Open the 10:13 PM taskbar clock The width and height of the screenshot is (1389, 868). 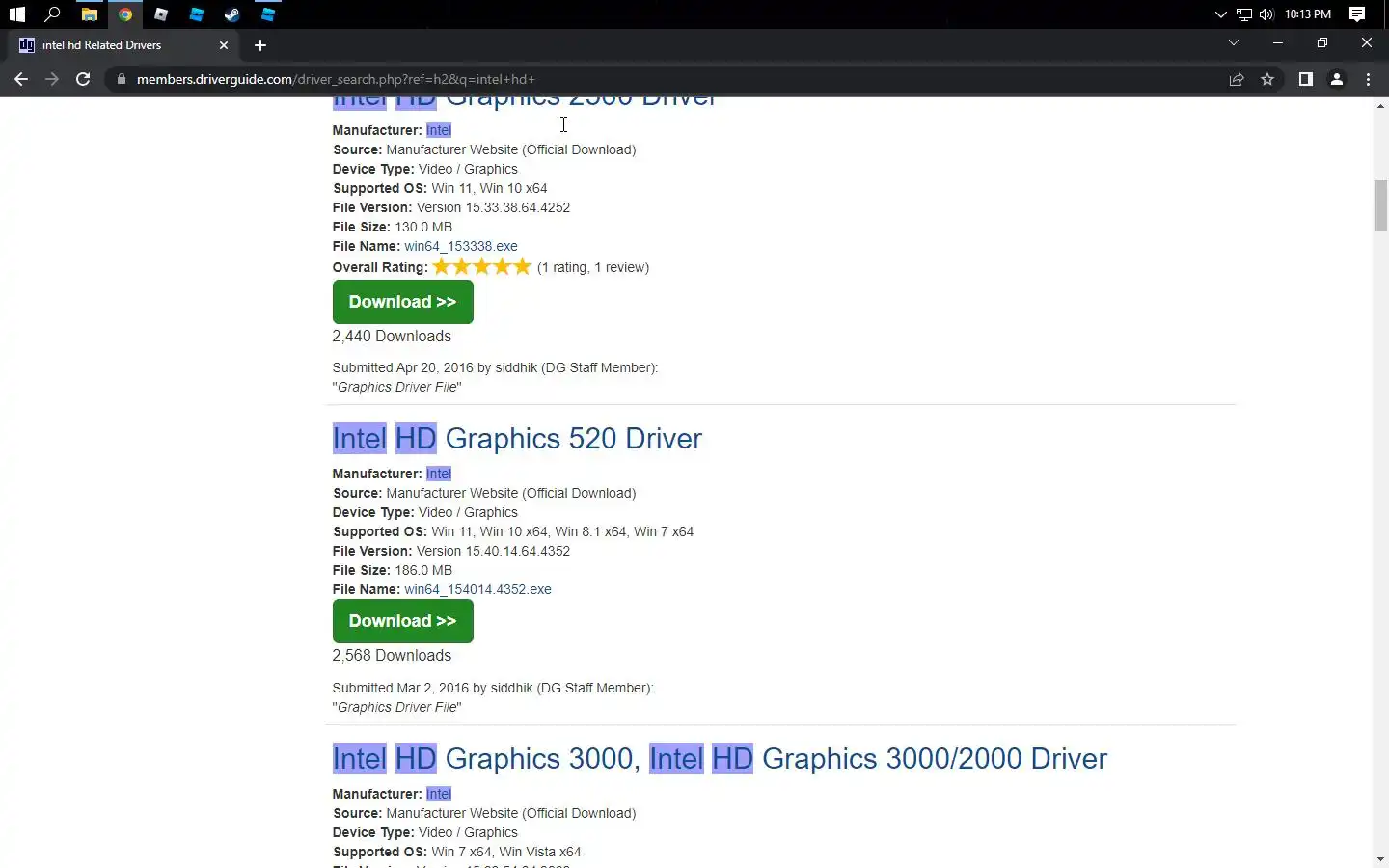[1308, 14]
